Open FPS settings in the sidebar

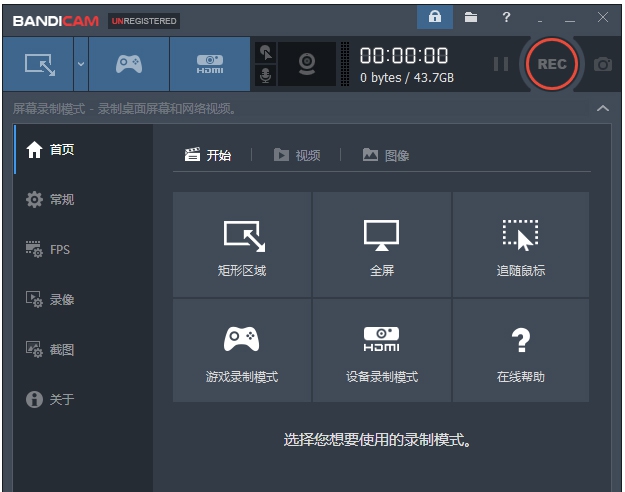coord(83,250)
